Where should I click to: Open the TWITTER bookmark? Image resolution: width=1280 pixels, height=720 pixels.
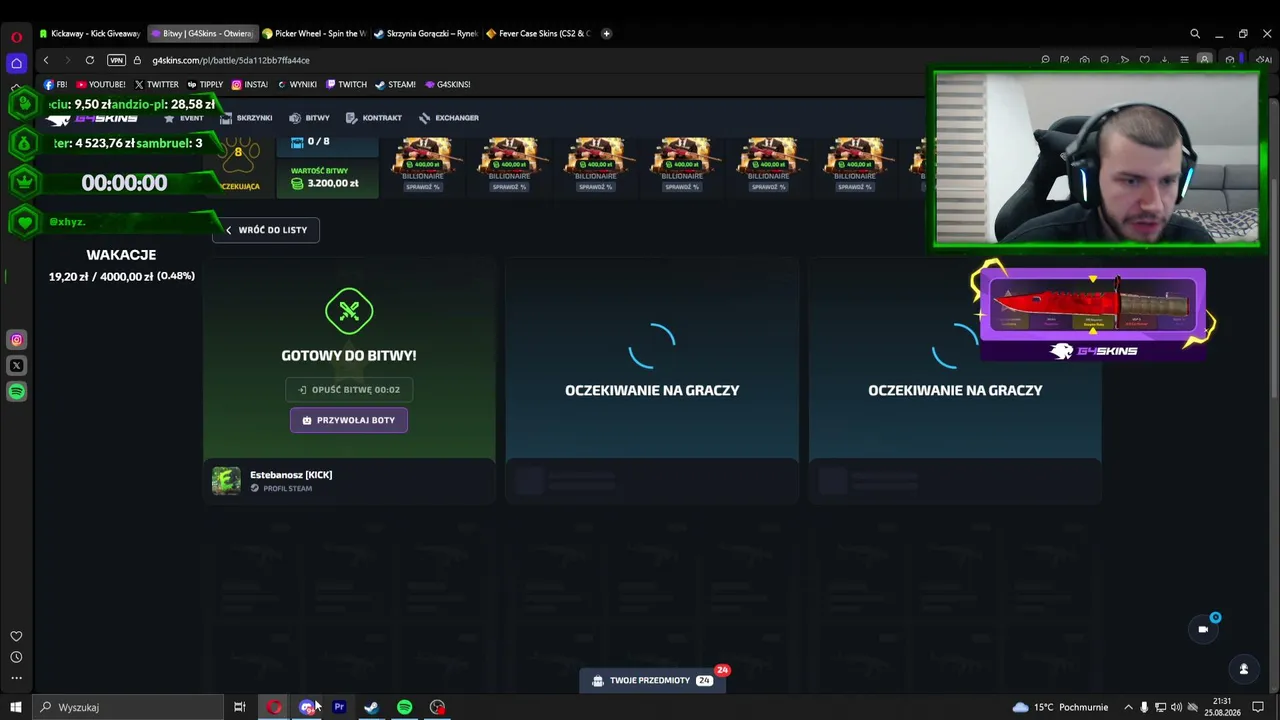click(x=156, y=84)
